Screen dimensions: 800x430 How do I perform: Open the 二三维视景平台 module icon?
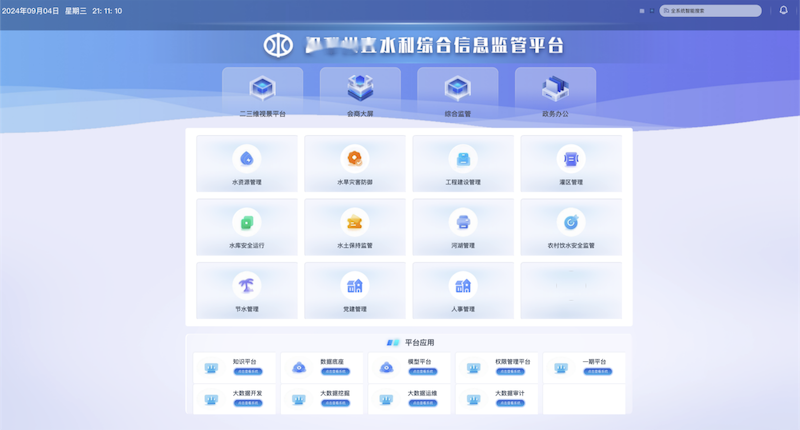click(262, 88)
